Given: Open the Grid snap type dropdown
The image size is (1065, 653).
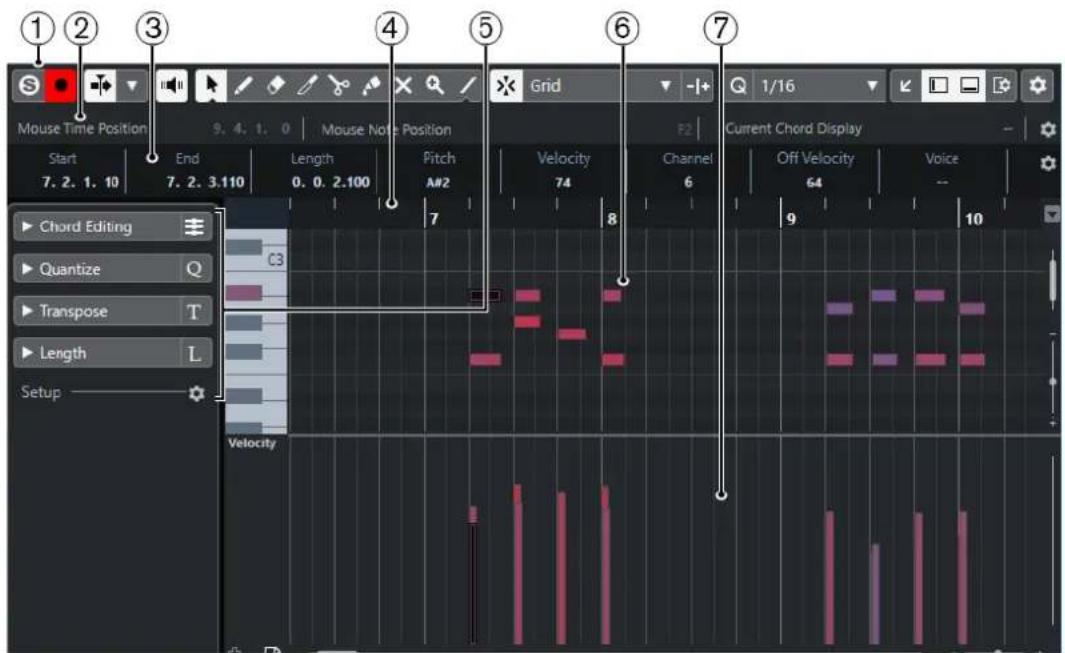Looking at the screenshot, I should [600, 86].
